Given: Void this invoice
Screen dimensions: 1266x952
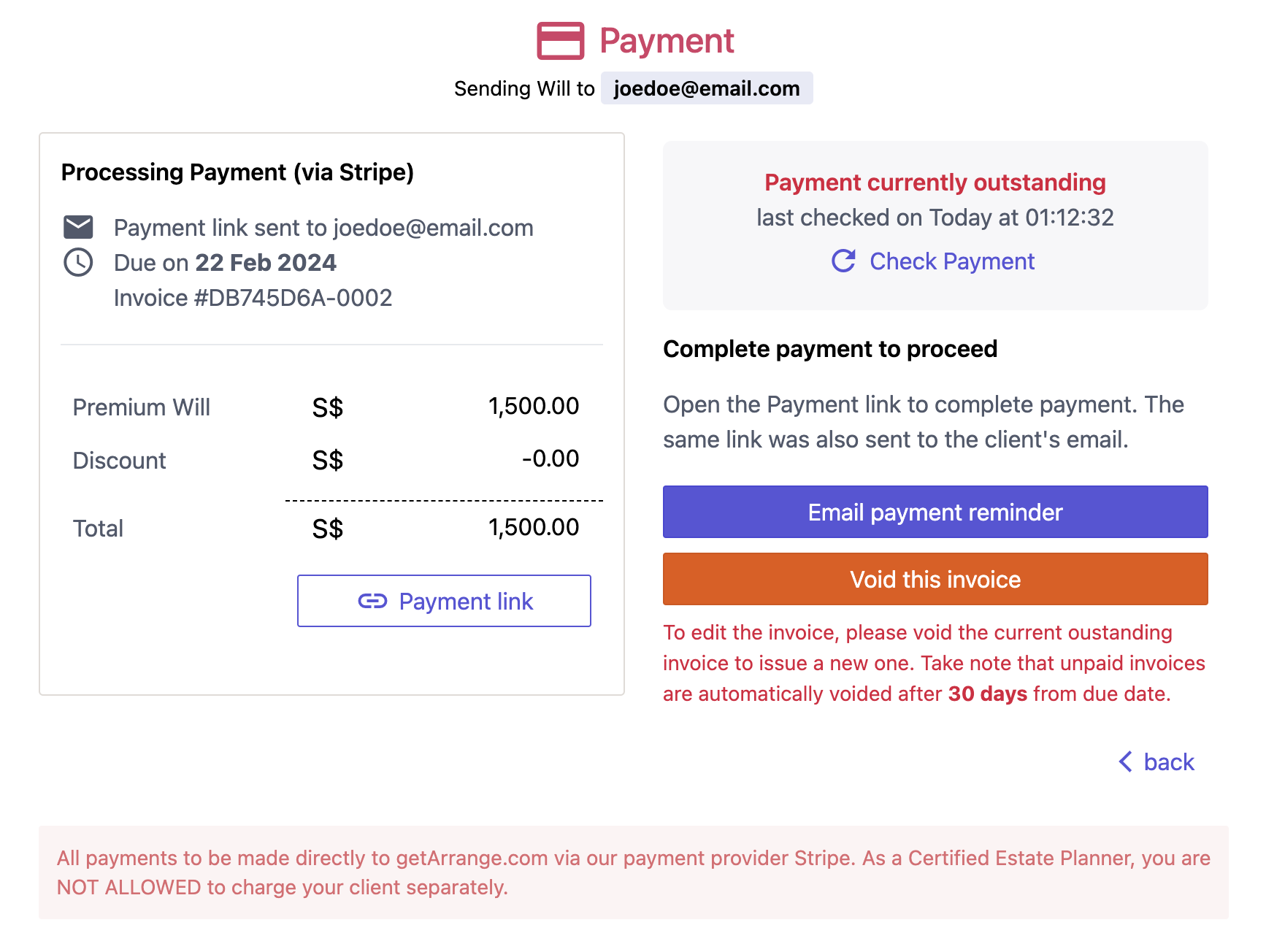Looking at the screenshot, I should (935, 579).
